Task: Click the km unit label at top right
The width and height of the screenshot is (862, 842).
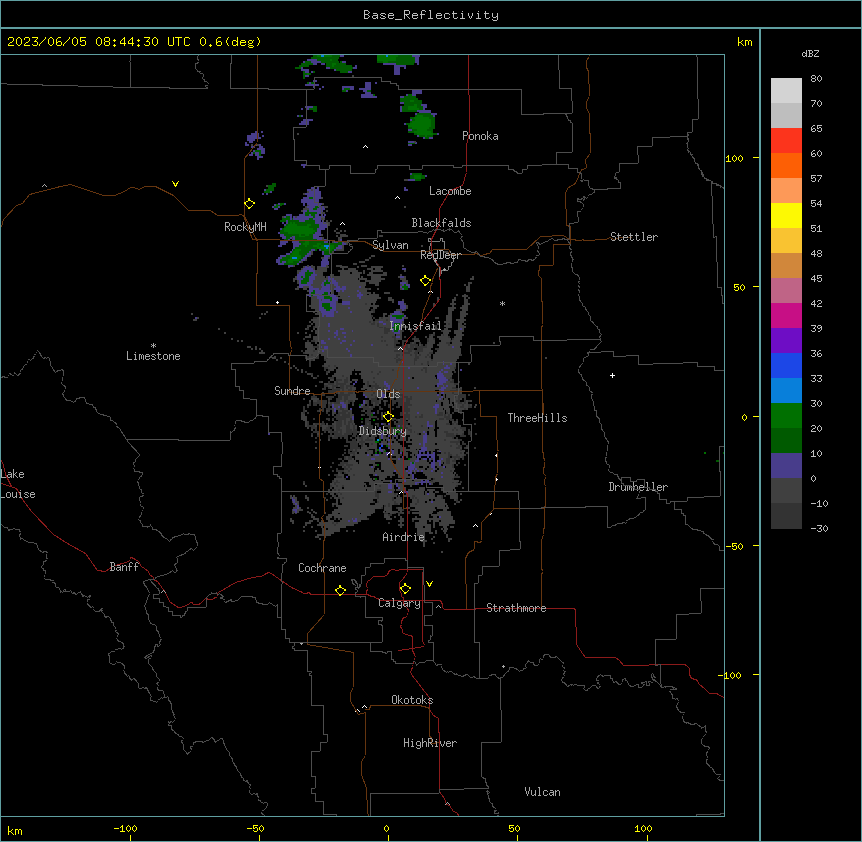Action: [744, 42]
